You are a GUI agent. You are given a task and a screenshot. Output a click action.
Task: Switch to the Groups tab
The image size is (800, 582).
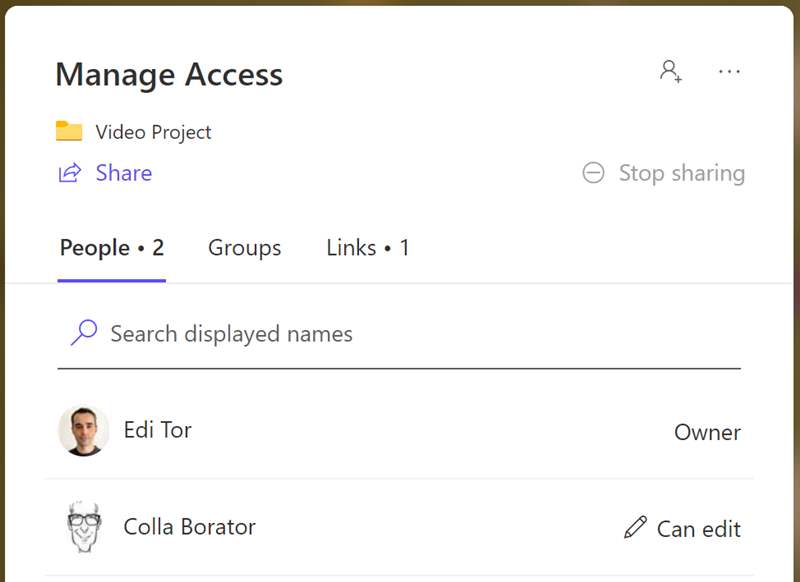click(x=244, y=248)
